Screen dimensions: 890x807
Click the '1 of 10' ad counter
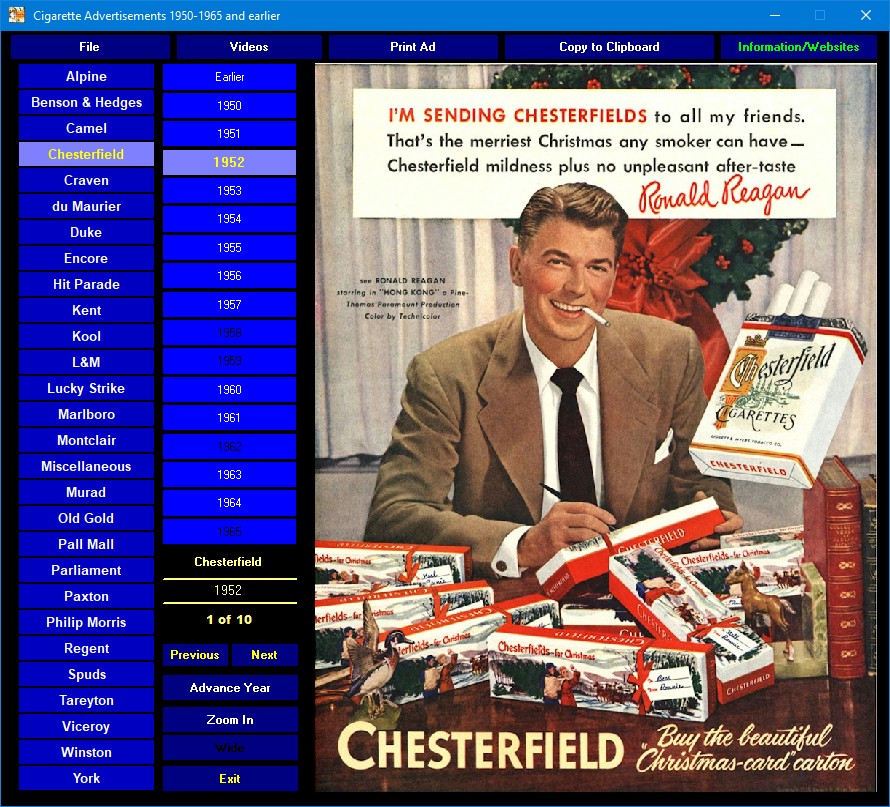coord(229,620)
